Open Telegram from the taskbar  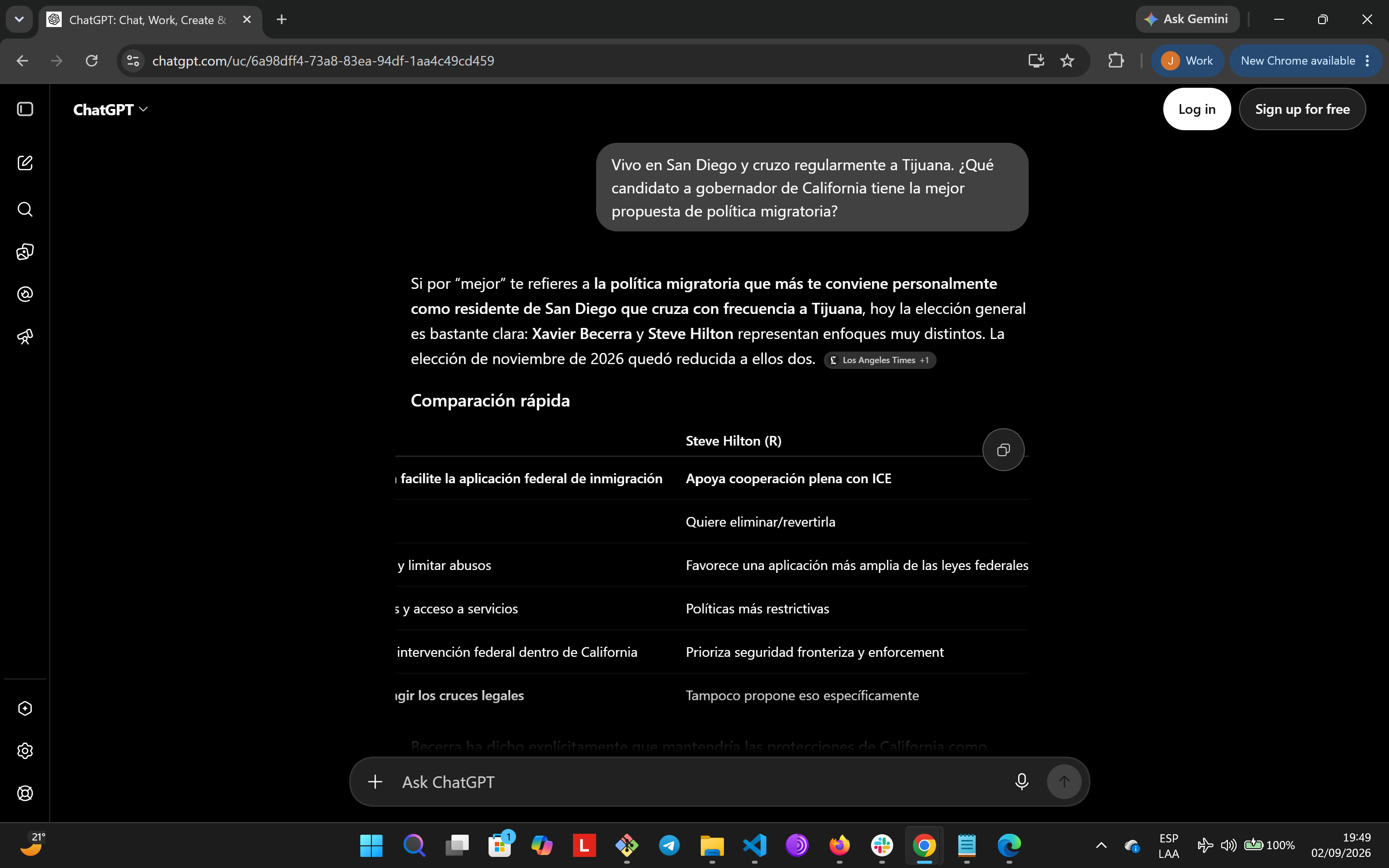click(x=669, y=845)
